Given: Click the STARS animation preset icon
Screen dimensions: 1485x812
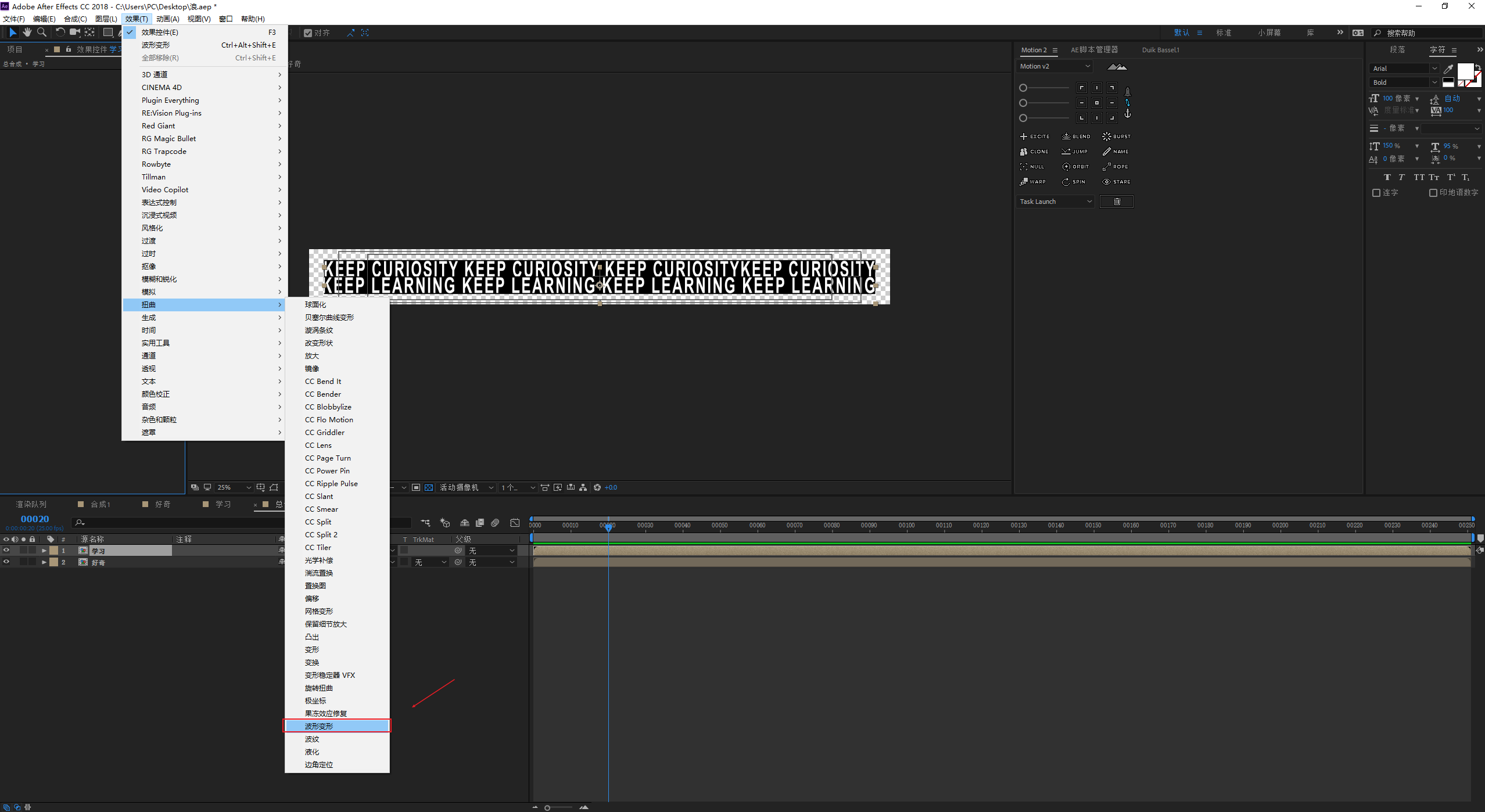Looking at the screenshot, I should pos(1116,182).
